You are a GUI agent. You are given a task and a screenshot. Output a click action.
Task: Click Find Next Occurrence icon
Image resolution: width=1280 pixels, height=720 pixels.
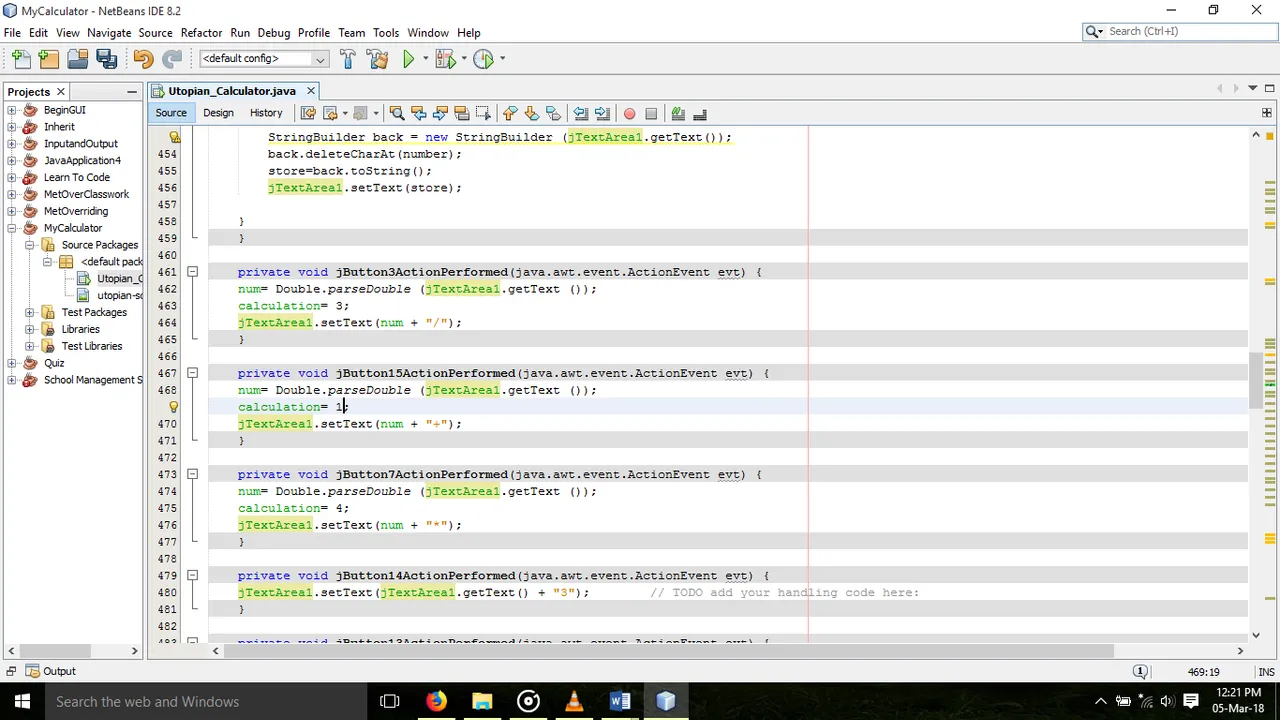[x=440, y=113]
